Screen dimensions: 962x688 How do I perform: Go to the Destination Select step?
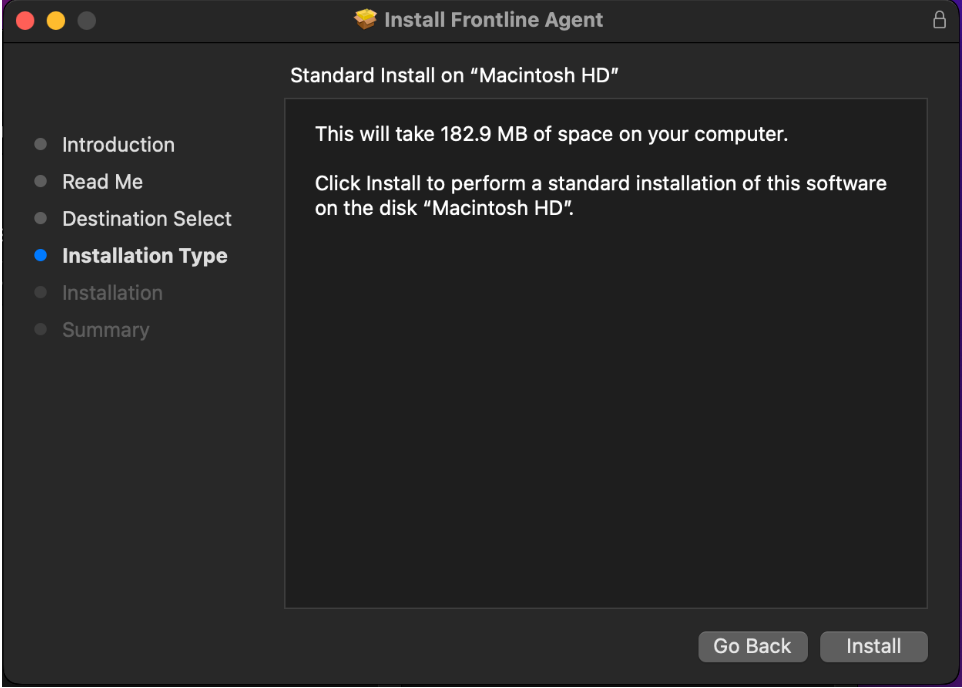pyautogui.click(x=147, y=219)
